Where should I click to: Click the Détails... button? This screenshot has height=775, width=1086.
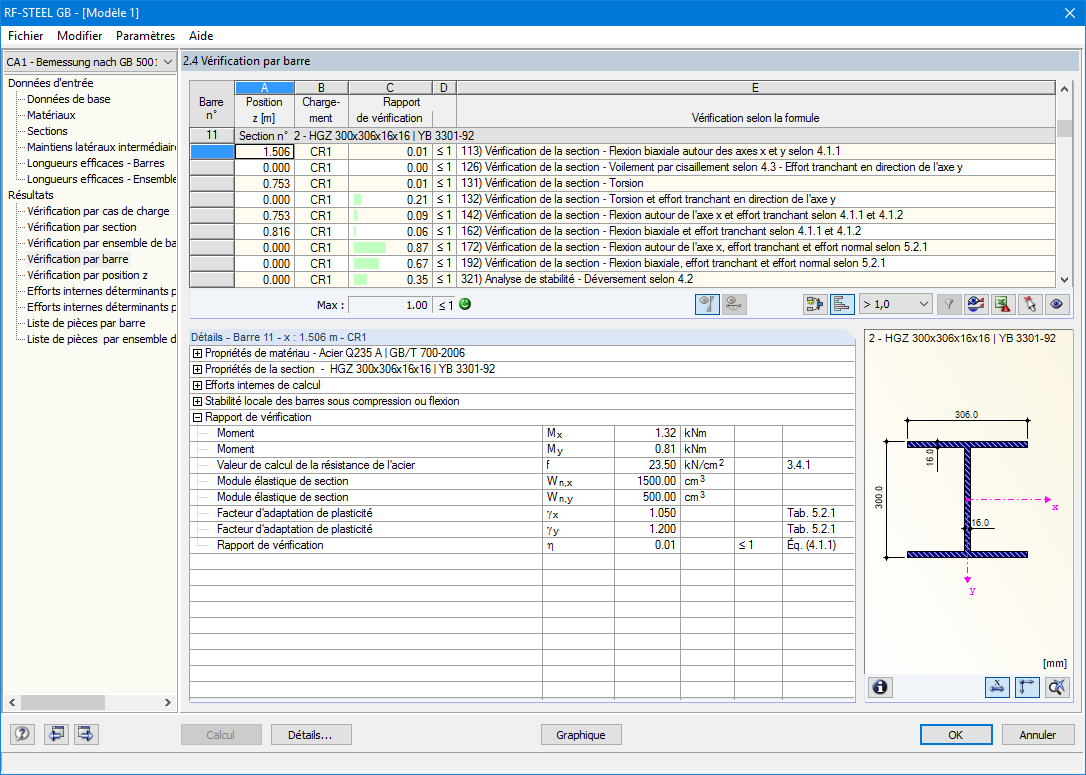point(311,735)
